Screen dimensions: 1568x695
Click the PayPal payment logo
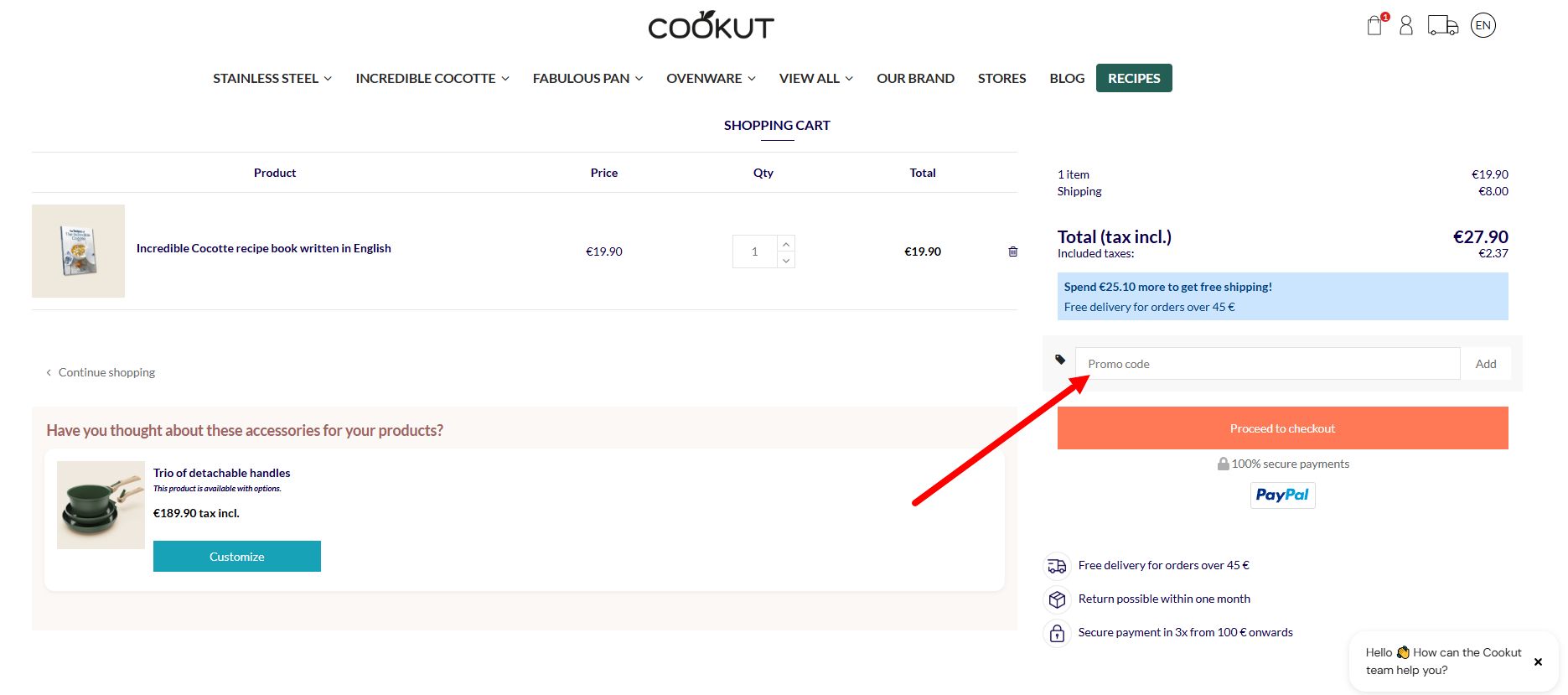1282,495
